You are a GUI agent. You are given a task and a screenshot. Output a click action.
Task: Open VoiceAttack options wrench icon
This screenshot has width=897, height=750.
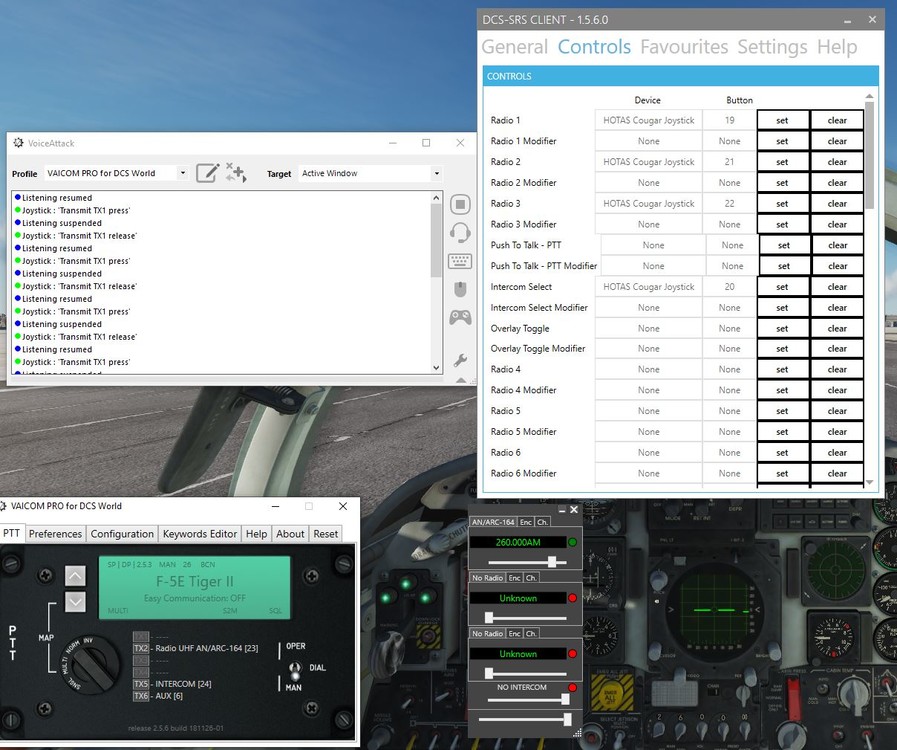pyautogui.click(x=460, y=360)
